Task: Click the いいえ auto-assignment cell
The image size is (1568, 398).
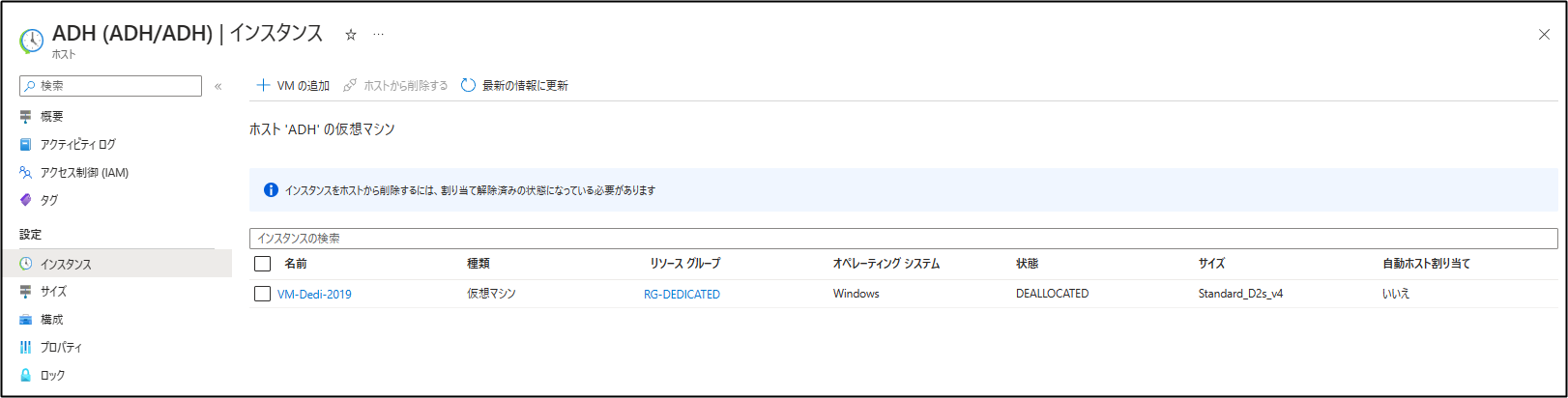Action: pos(1396,294)
